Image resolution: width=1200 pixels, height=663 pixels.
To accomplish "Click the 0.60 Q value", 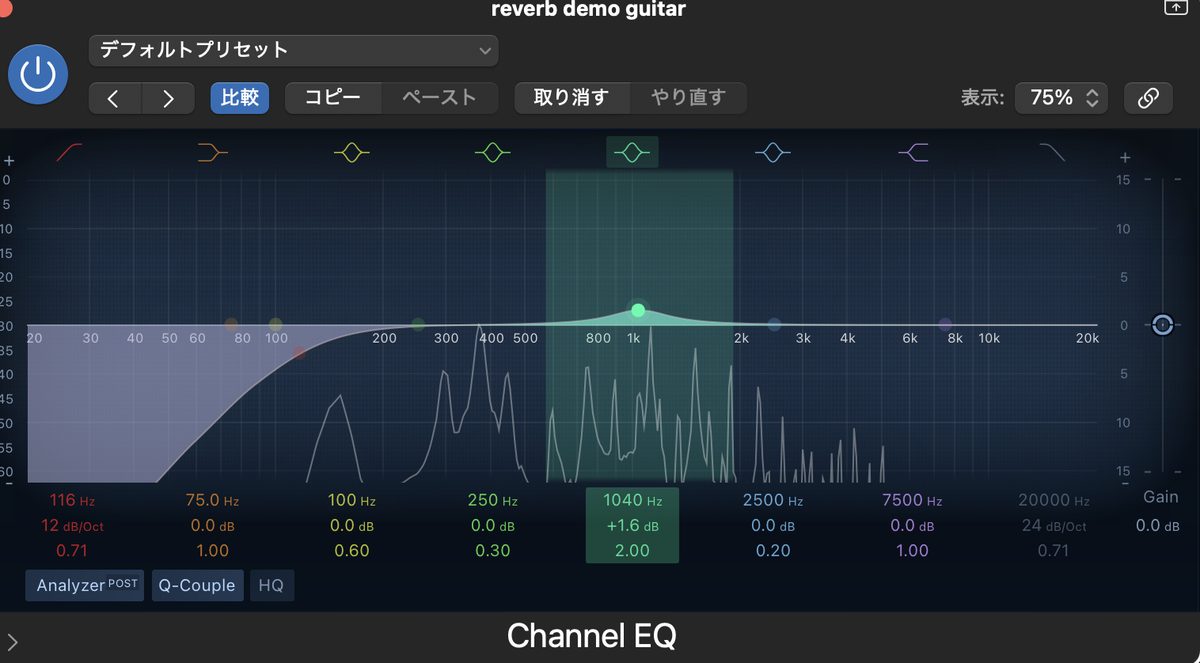I will pyautogui.click(x=352, y=551).
